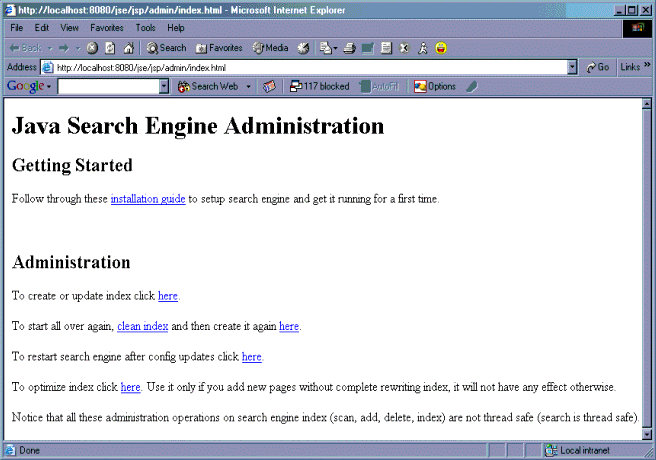Open Google toolbar Options
Viewport: 656px width, 460px height.
[435, 87]
